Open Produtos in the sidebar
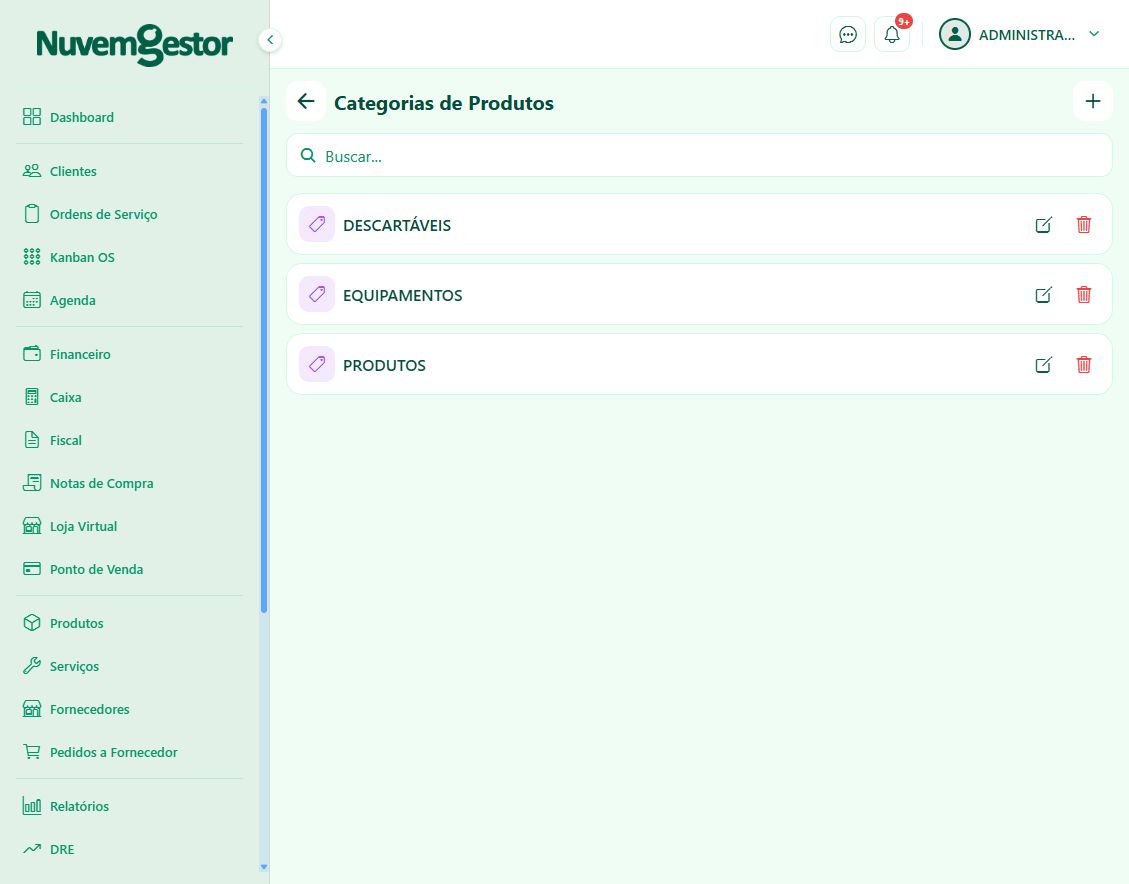This screenshot has width=1129, height=884. tap(130, 623)
